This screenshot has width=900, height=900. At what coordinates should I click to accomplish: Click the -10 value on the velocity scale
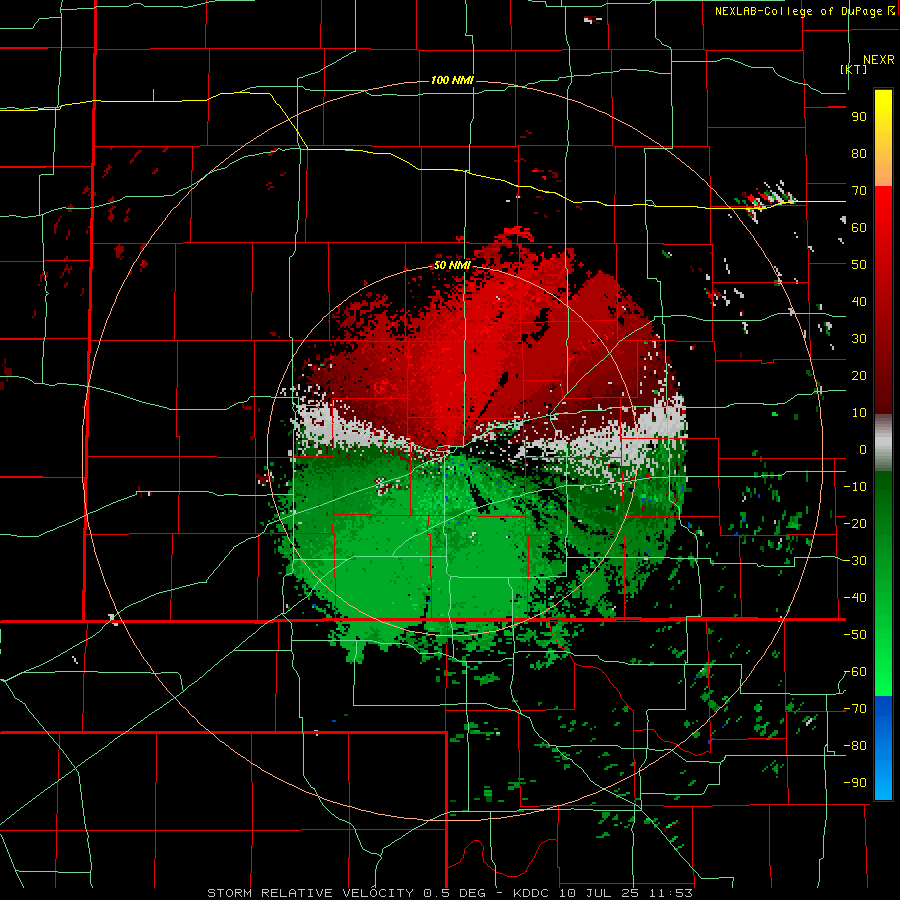tap(855, 487)
